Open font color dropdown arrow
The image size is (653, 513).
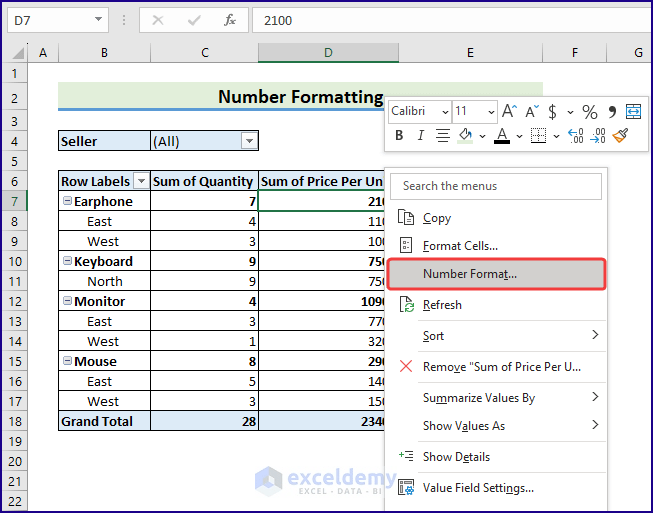click(519, 136)
